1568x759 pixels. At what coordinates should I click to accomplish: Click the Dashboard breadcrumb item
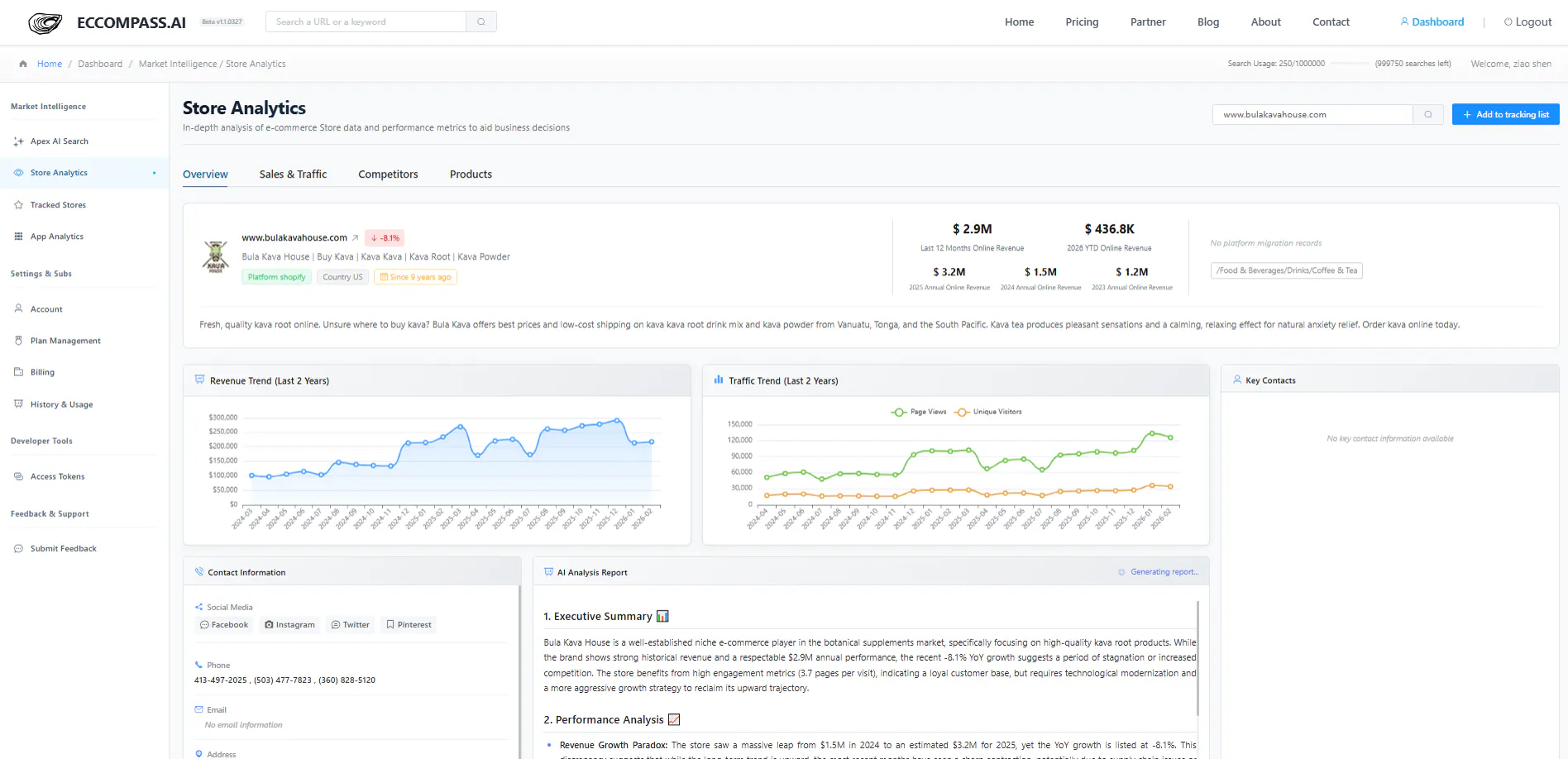point(100,64)
